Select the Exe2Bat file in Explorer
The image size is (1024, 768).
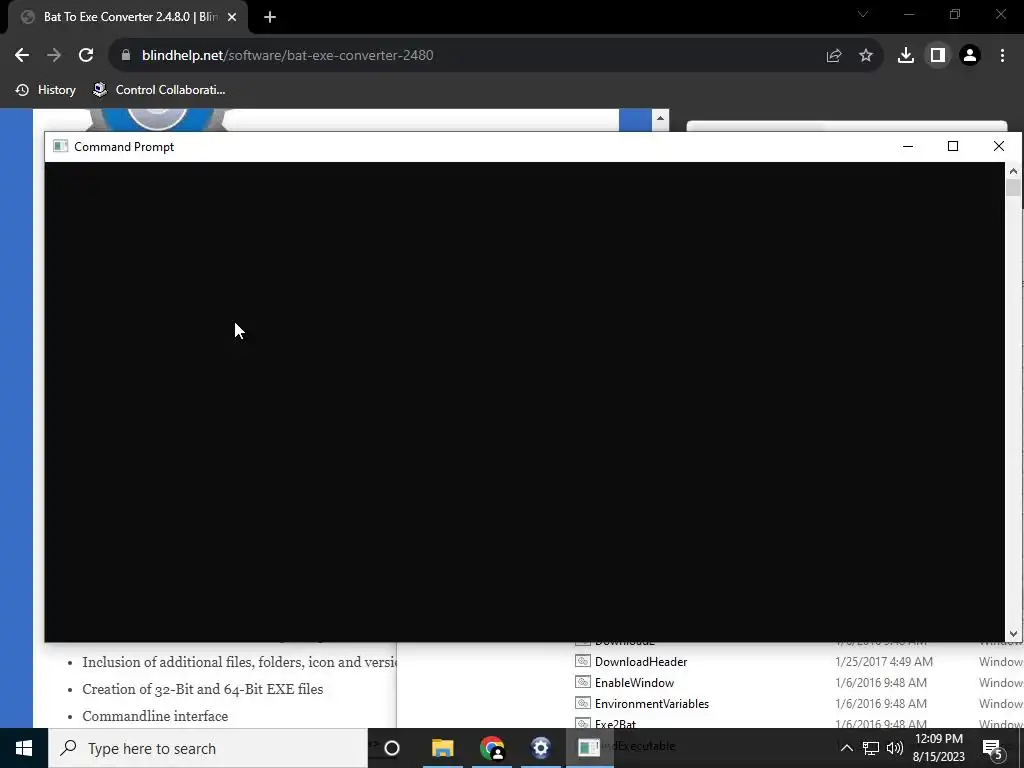tap(615, 724)
